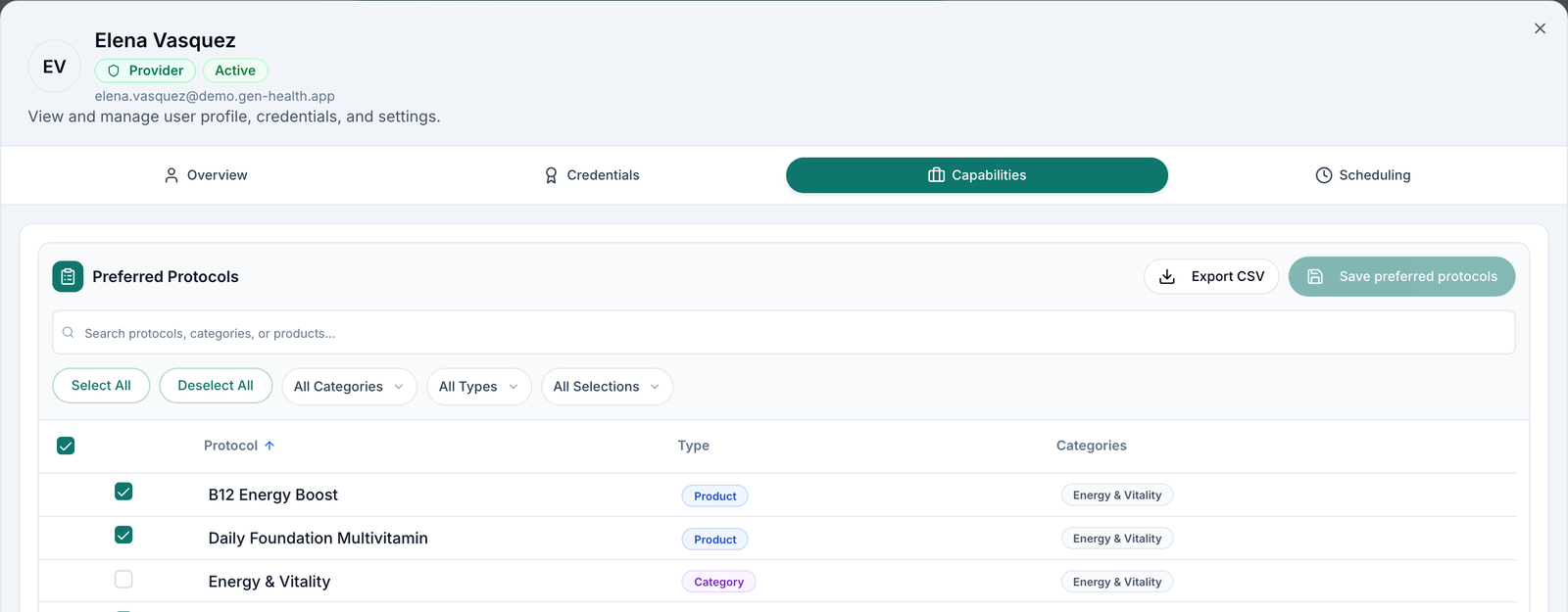Click the person icon on Overview tab
The image size is (1568, 612).
click(x=171, y=175)
